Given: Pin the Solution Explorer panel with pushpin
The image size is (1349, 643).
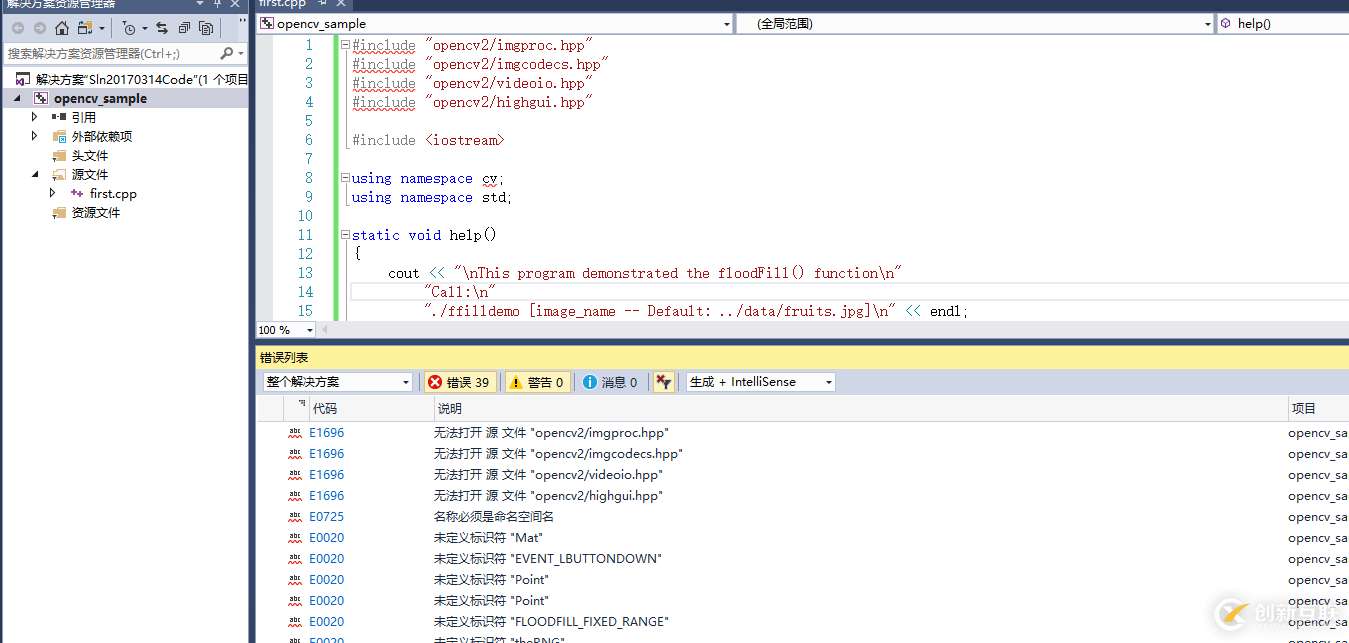Looking at the screenshot, I should pos(217,4).
